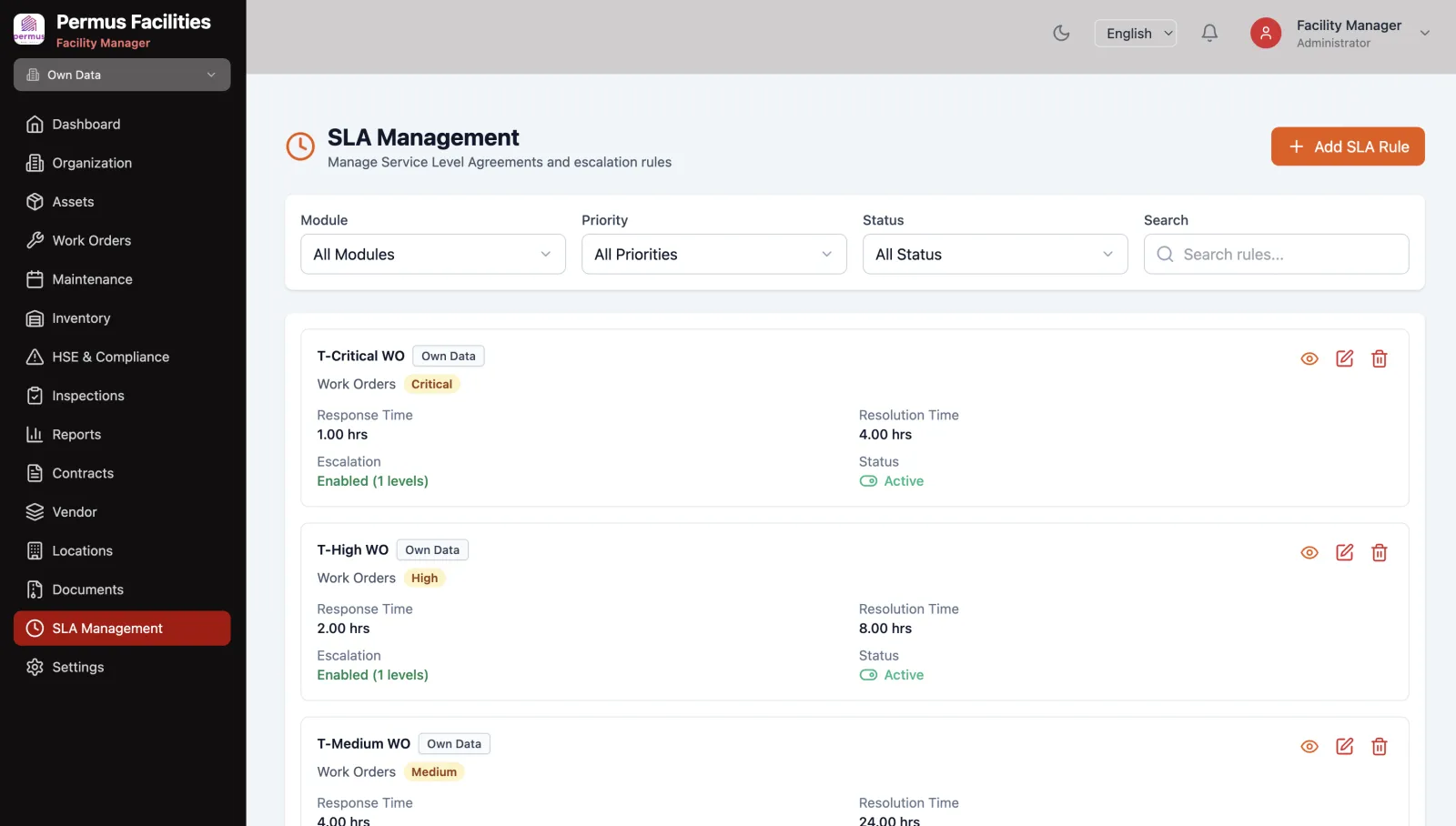Viewport: 1456px width, 826px height.
Task: Open Vendor in sidebar
Action: click(x=122, y=512)
